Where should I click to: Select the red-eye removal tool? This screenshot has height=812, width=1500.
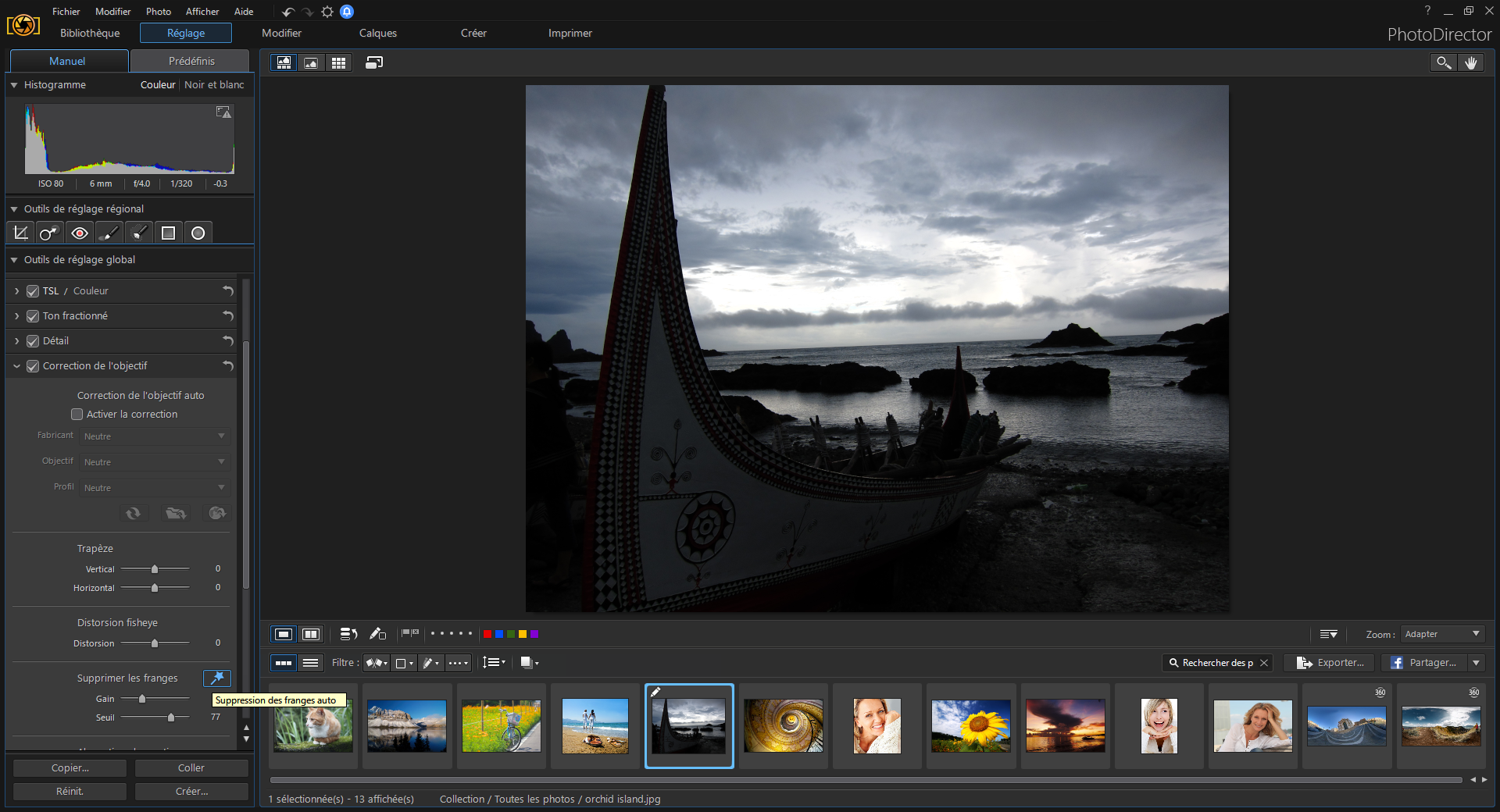click(x=79, y=233)
